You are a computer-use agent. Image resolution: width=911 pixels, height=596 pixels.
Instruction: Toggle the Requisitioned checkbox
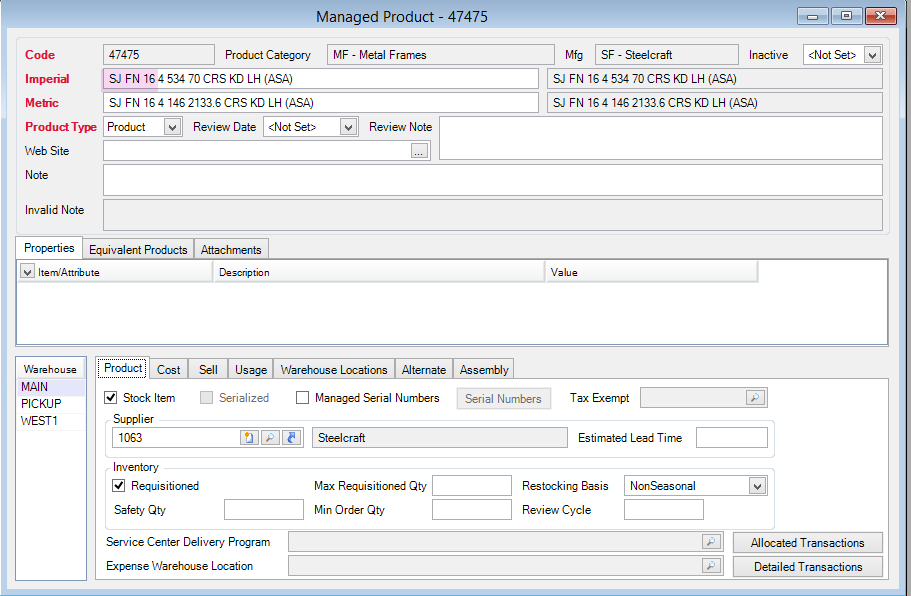click(x=120, y=486)
